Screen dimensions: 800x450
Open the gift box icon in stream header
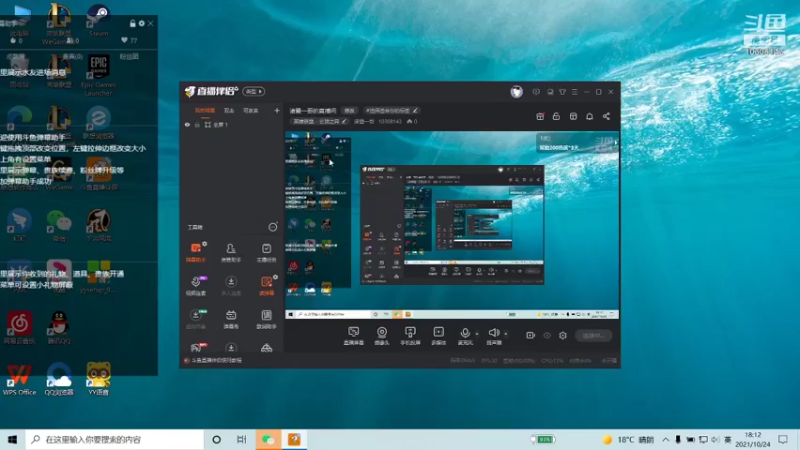point(540,116)
